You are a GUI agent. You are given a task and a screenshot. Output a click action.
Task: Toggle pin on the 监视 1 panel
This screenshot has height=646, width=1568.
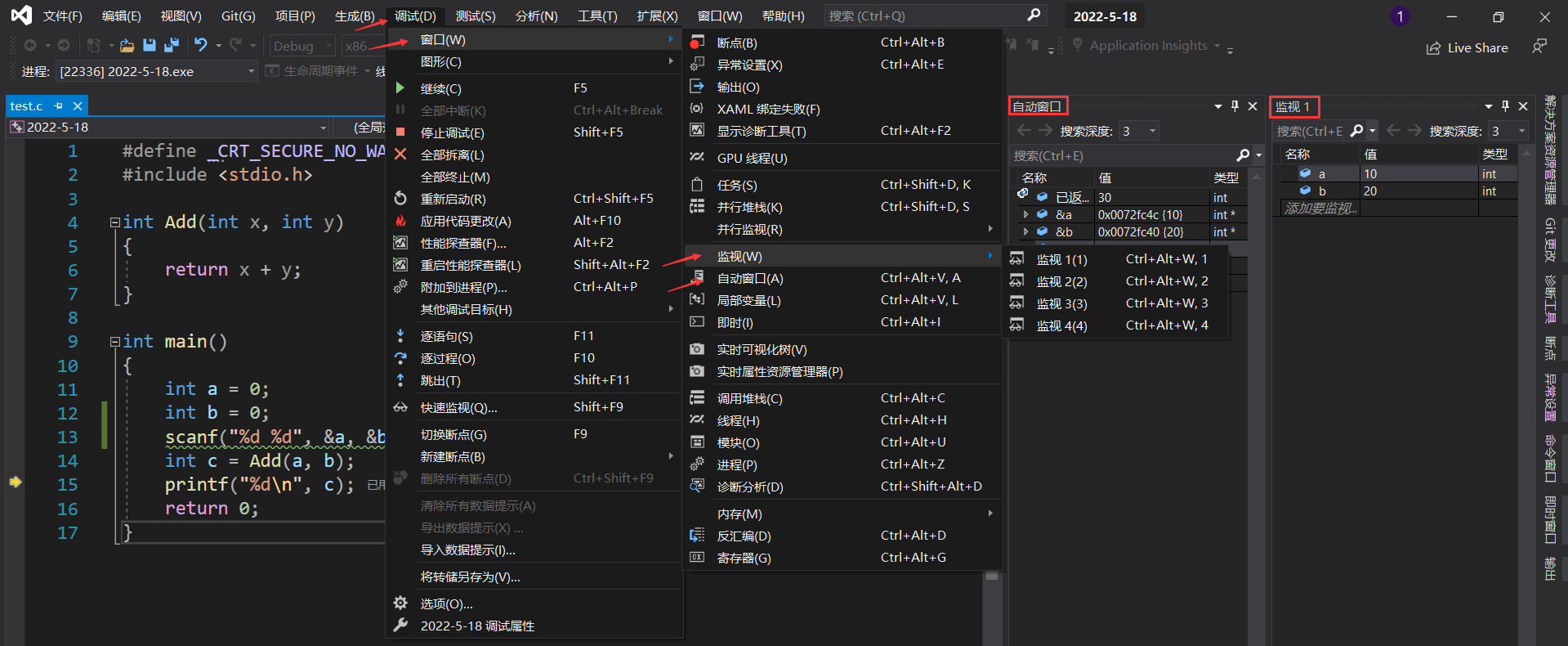click(x=1505, y=106)
